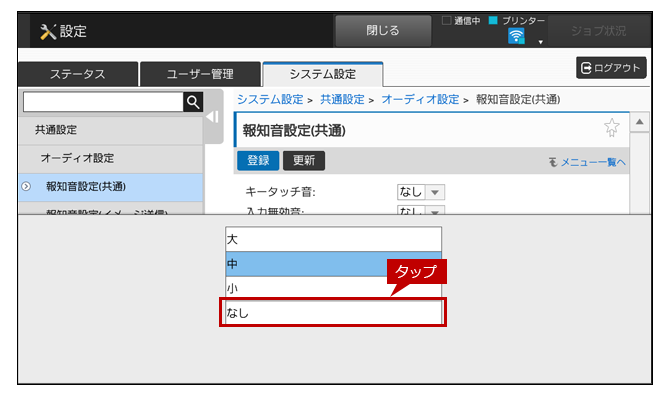The image size is (670, 396).
Task: Open the キータッチ音 dropdown
Action: (421, 192)
